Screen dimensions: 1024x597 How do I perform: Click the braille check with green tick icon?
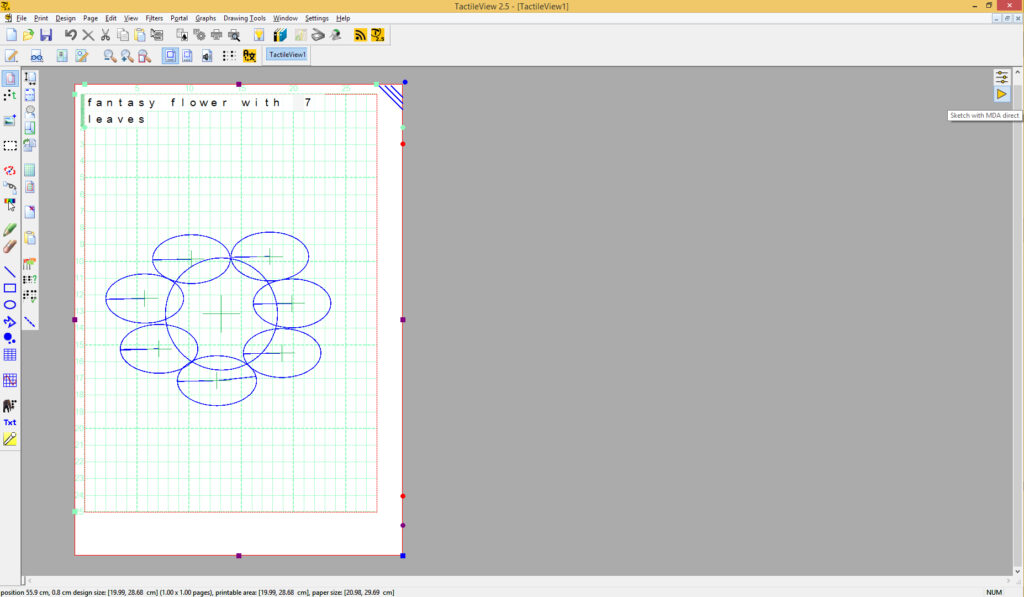[29, 297]
